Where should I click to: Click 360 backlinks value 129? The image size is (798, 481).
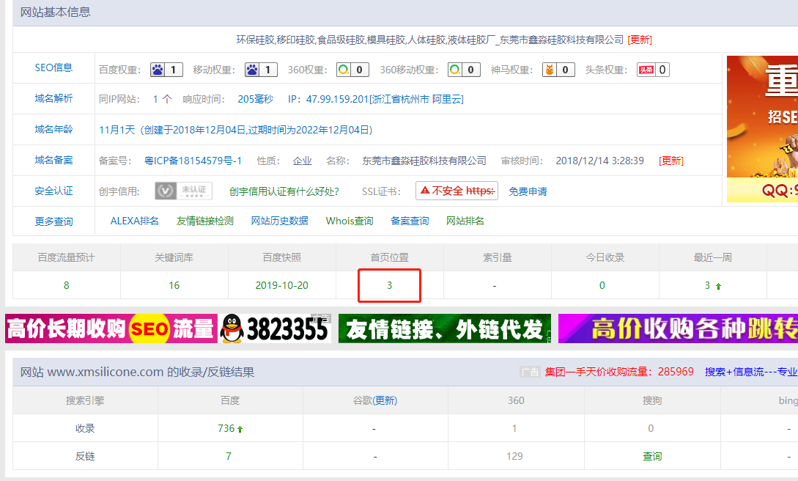click(x=515, y=456)
